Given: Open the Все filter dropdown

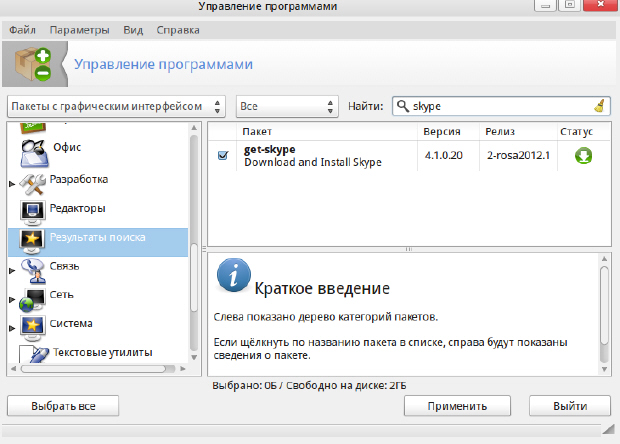Looking at the screenshot, I should click(287, 106).
